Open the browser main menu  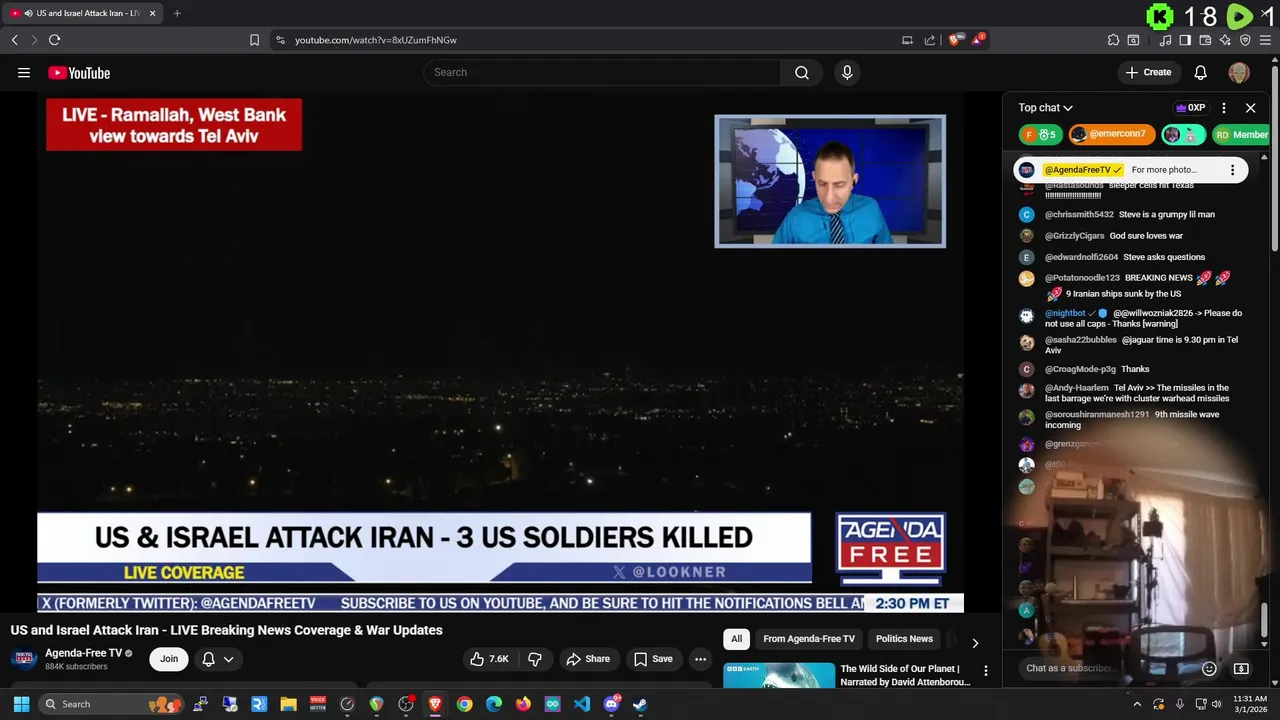point(1266,40)
